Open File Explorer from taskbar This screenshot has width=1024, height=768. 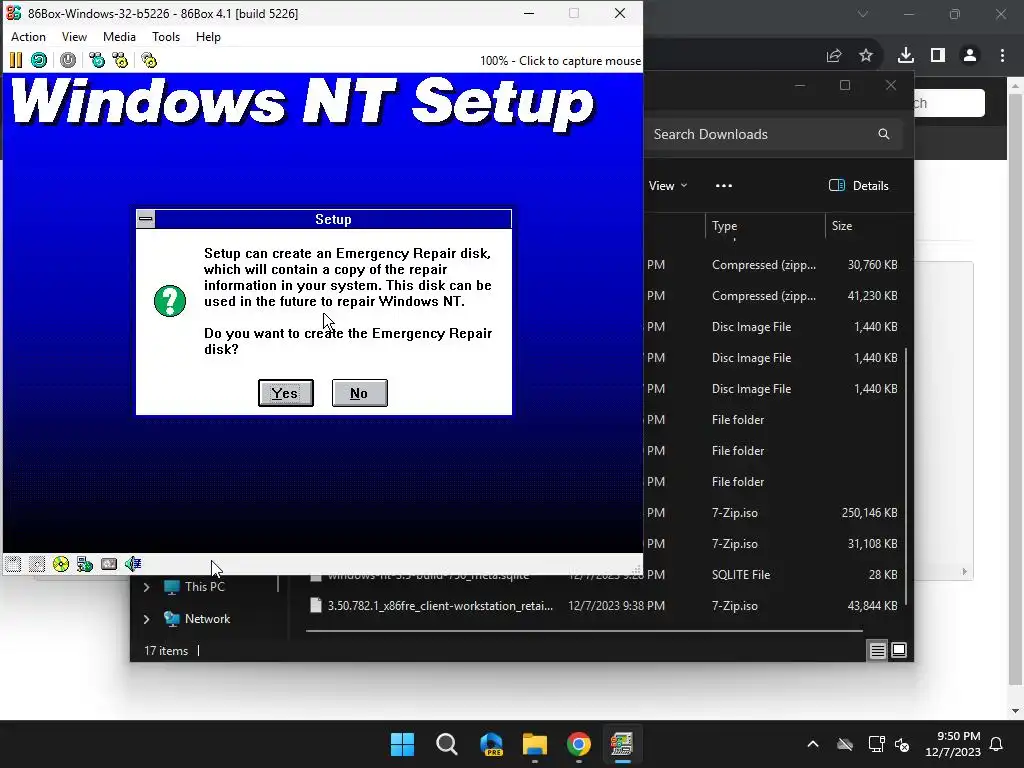point(535,744)
